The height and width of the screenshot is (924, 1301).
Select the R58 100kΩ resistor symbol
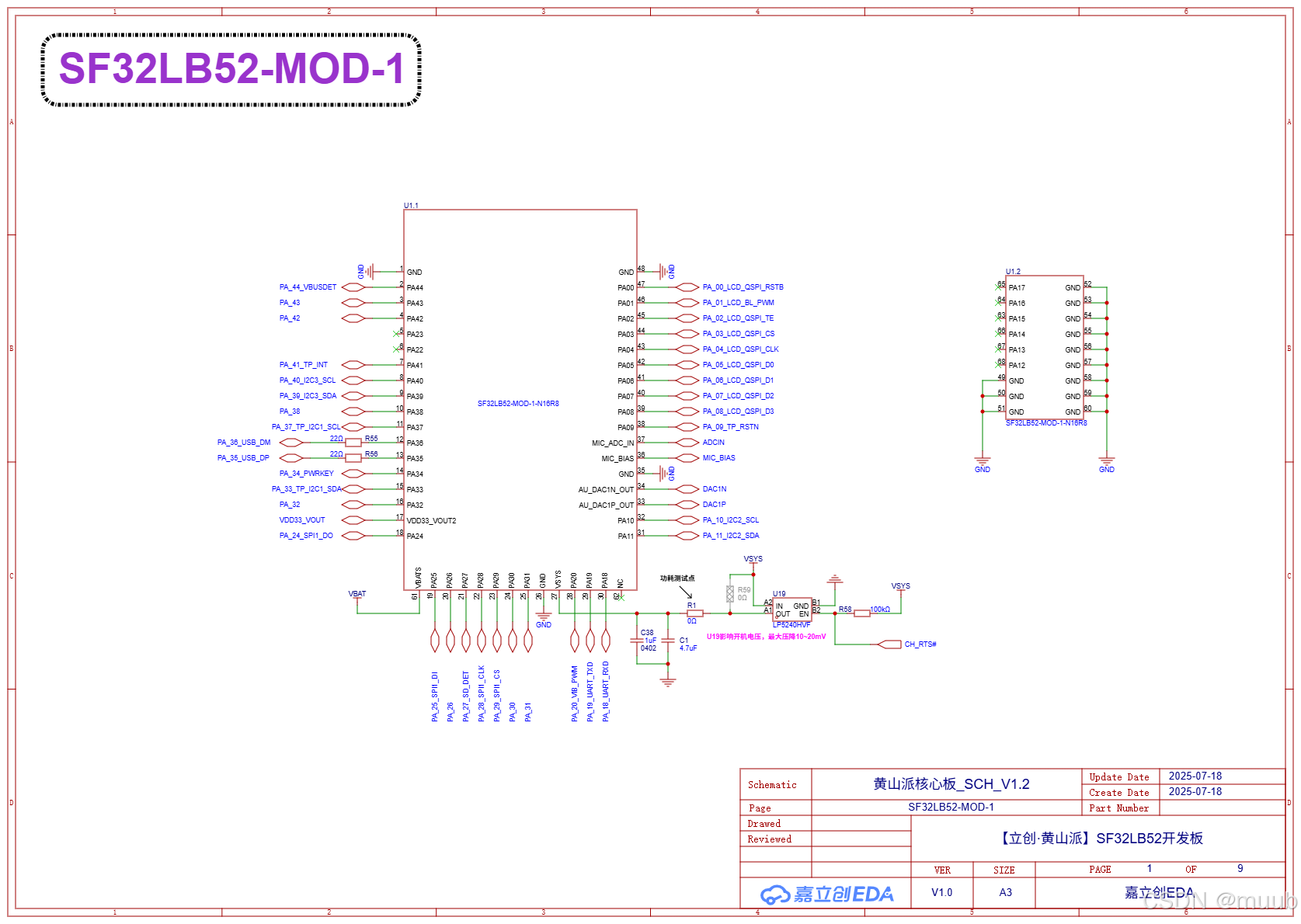tap(862, 613)
